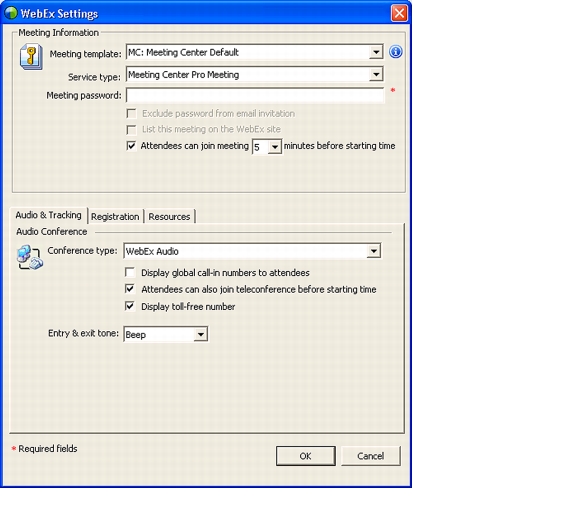Click the 'Required fields' note text
Image resolution: width=579 pixels, height=508 pixels.
[48, 449]
